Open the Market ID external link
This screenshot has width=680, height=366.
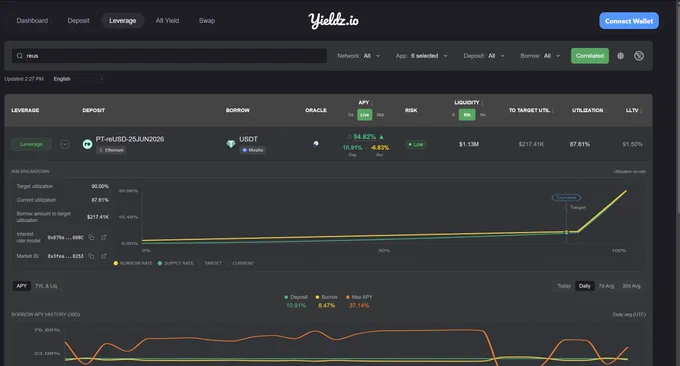(x=104, y=256)
